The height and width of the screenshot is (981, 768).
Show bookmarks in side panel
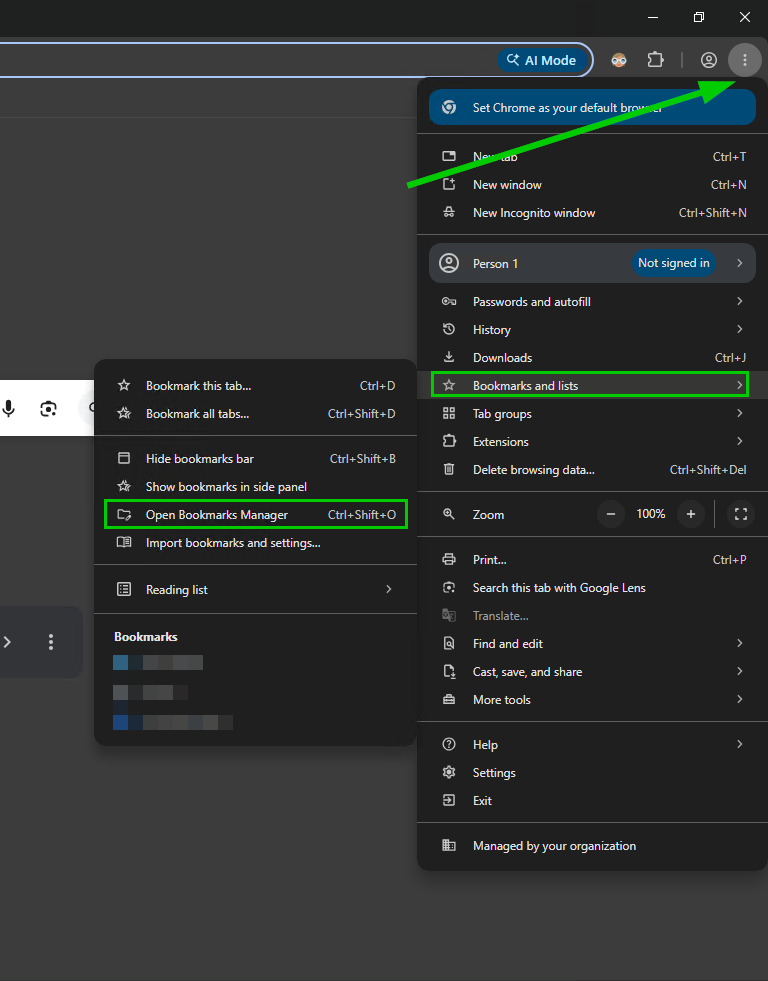255,487
